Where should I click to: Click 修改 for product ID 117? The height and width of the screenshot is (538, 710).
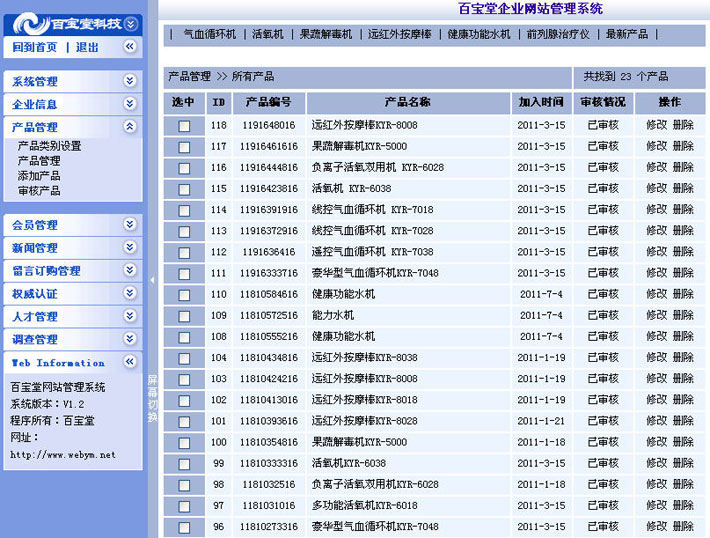point(657,146)
